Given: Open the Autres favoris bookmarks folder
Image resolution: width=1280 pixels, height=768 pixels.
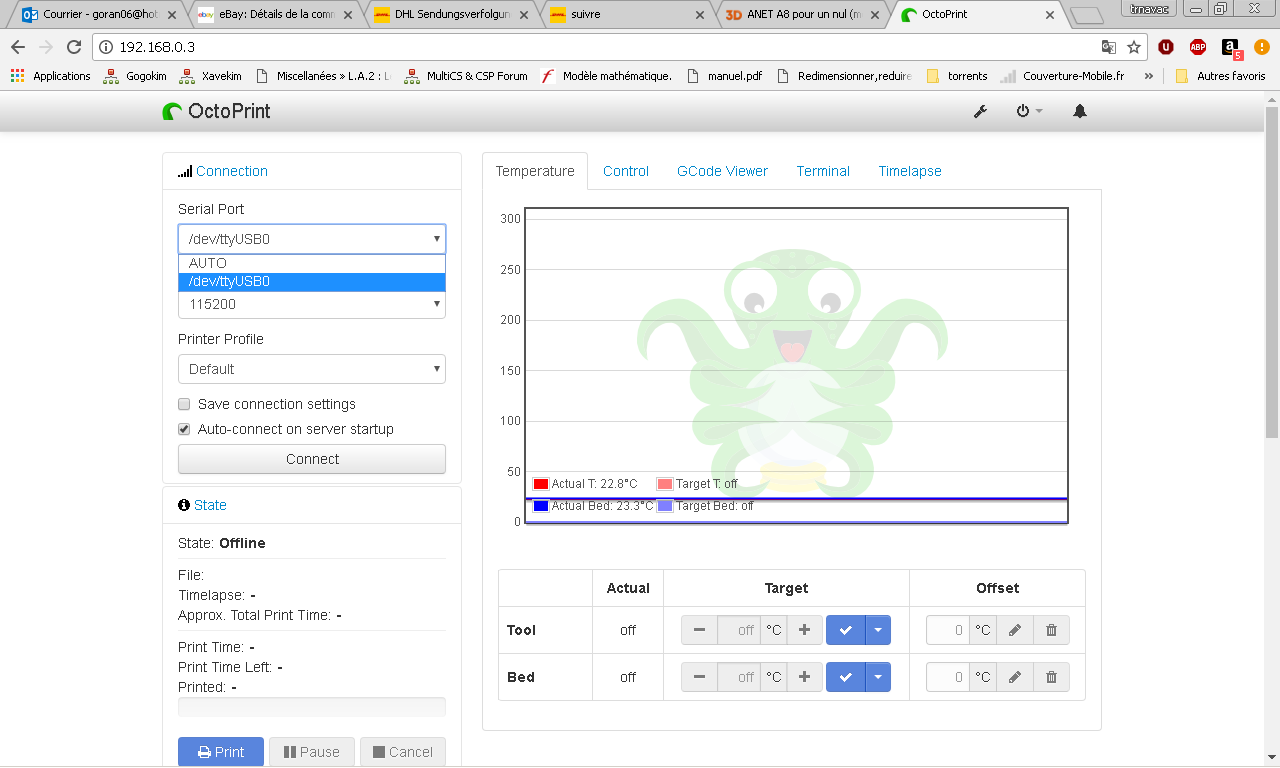Looking at the screenshot, I should pyautogui.click(x=1220, y=76).
